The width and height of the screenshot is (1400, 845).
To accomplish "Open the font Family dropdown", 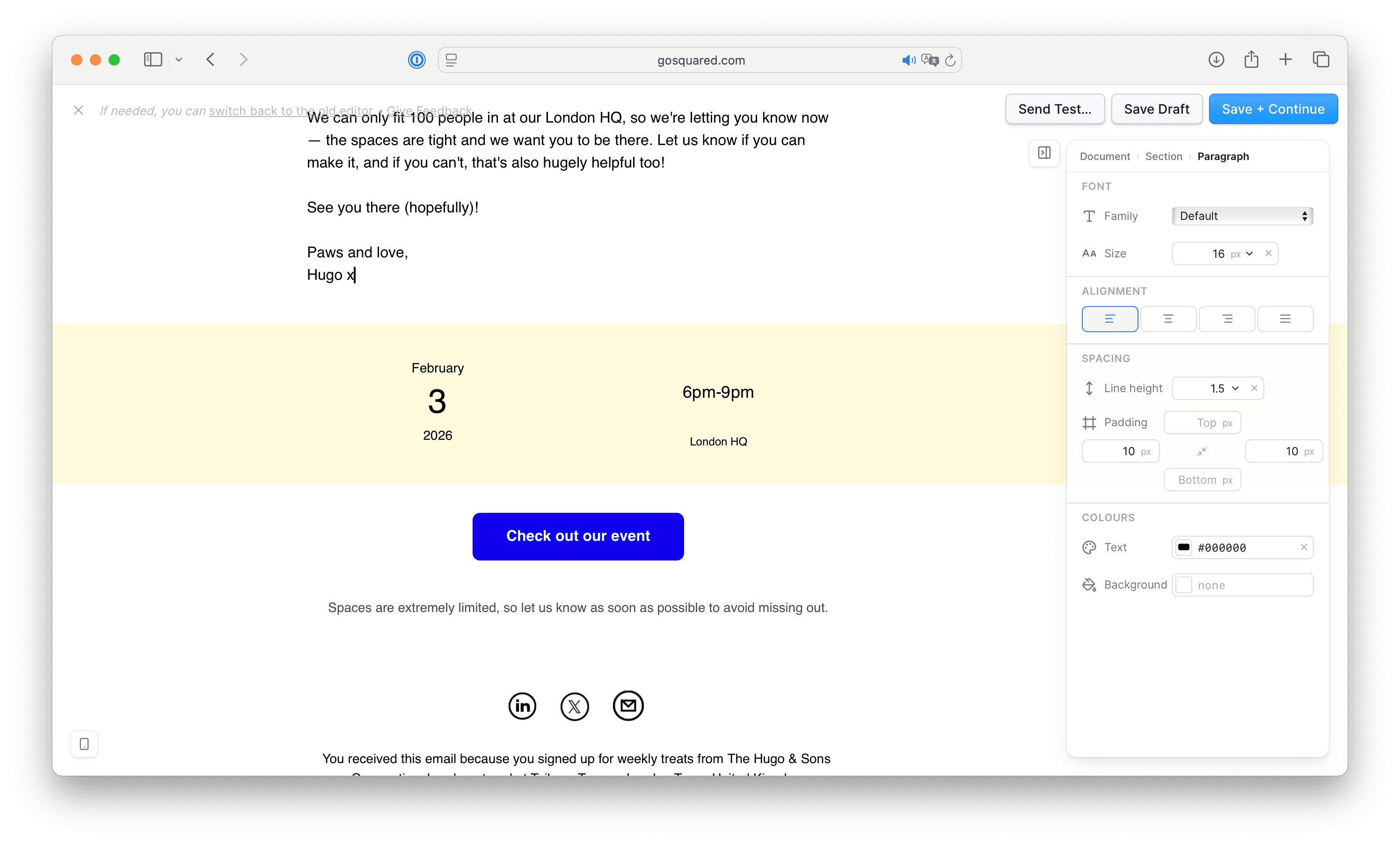I will click(1242, 216).
